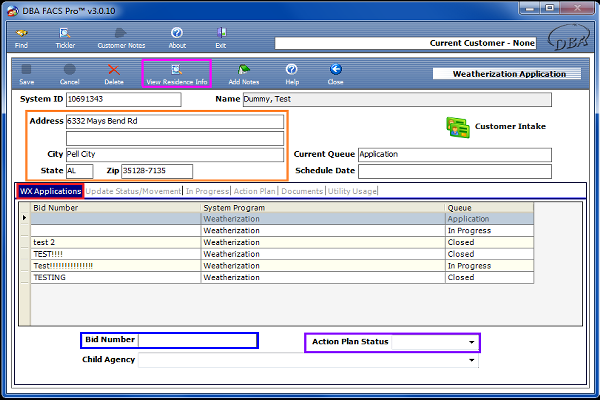This screenshot has width=600, height=400.
Task: Click the In Progress queue cell in the second row
Action: pyautogui.click(x=489, y=230)
